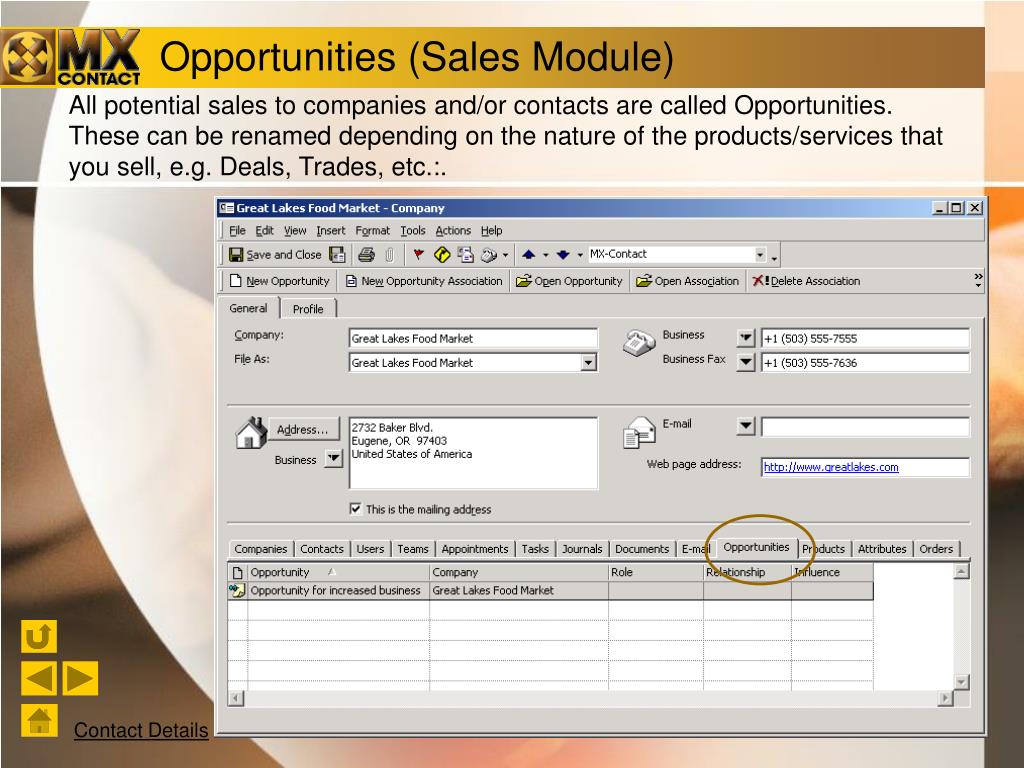
Task: Click the e-mail envelope document icon
Action: [639, 432]
